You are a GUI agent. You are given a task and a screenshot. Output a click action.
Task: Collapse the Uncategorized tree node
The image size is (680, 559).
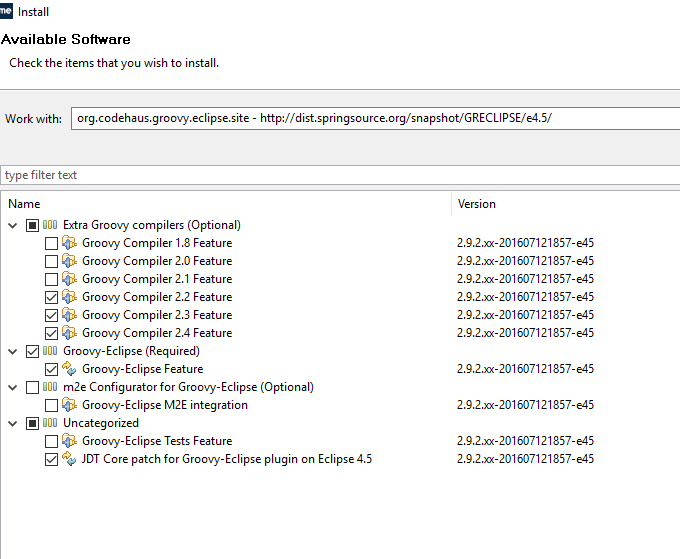13,423
